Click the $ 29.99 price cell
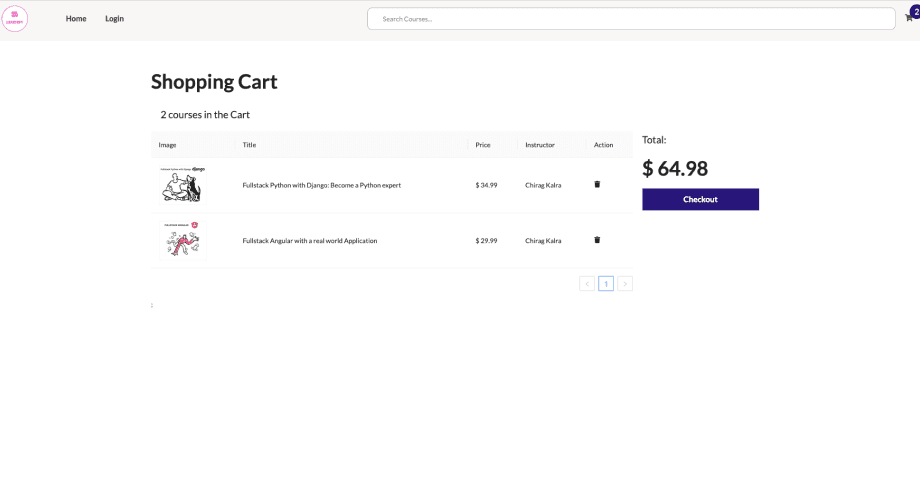 coord(486,241)
